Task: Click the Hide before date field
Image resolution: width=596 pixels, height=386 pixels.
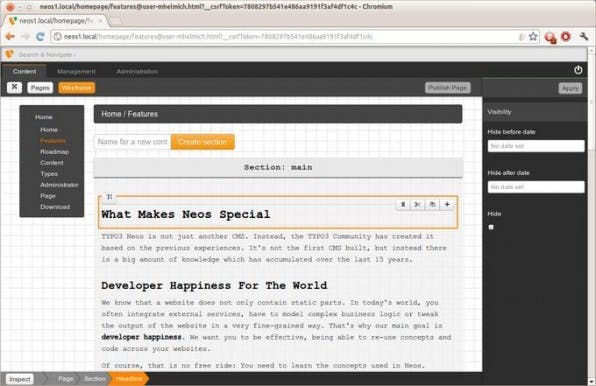Action: pyautogui.click(x=536, y=146)
